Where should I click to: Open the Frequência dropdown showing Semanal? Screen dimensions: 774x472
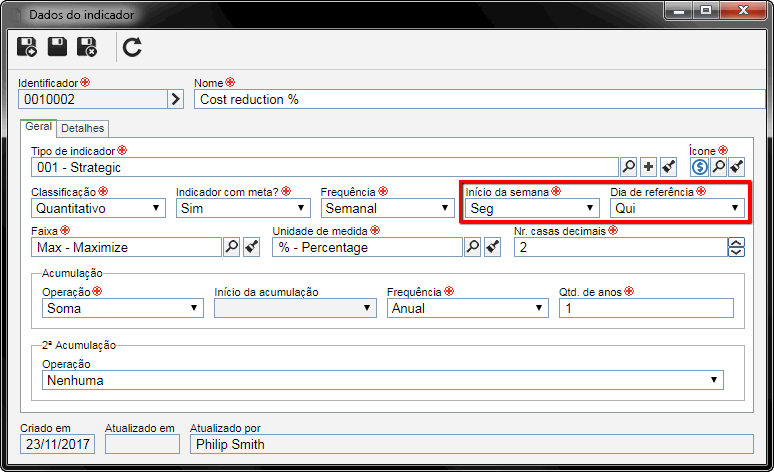coord(387,208)
